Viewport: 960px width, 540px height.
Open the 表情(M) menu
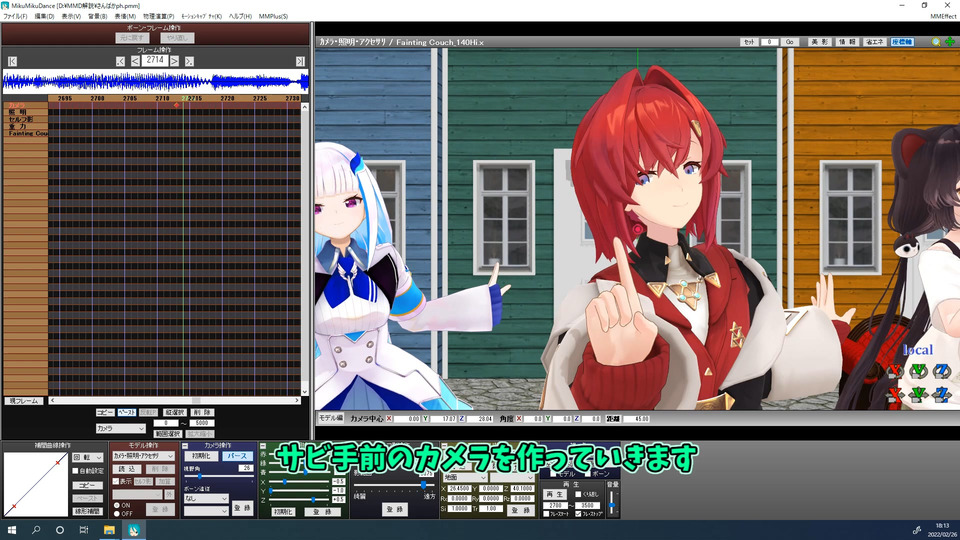coord(125,17)
